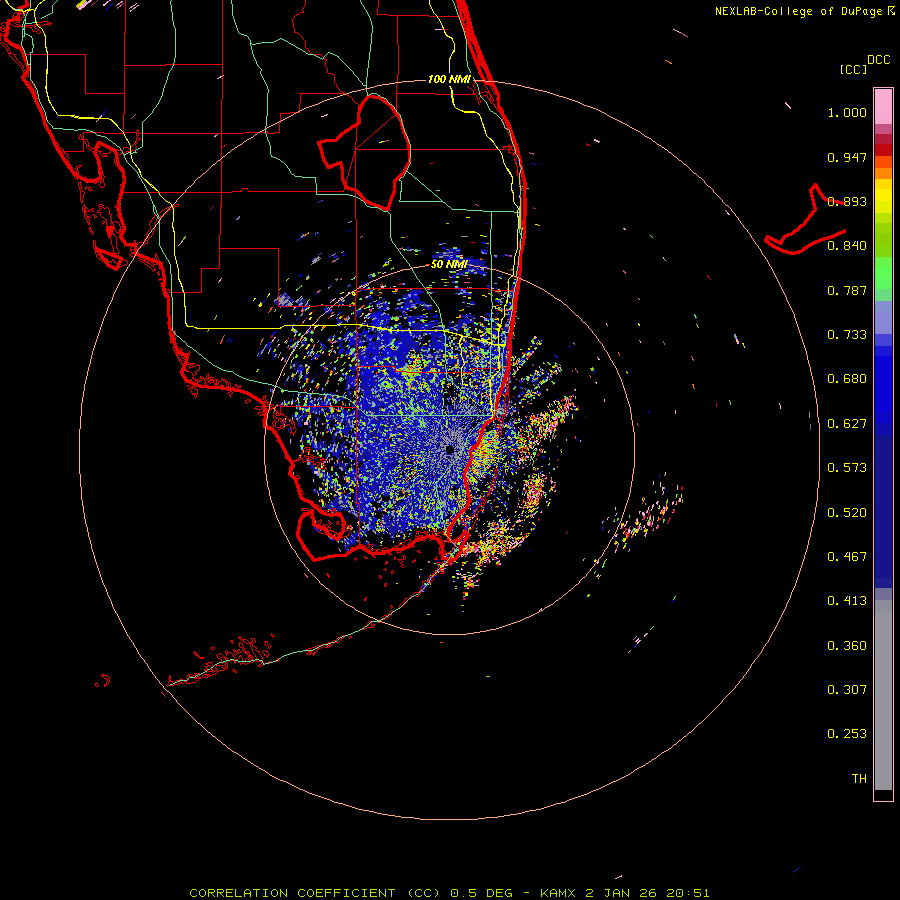The width and height of the screenshot is (900, 900).
Task: Click the 0.733 color scale value
Action: coord(847,335)
